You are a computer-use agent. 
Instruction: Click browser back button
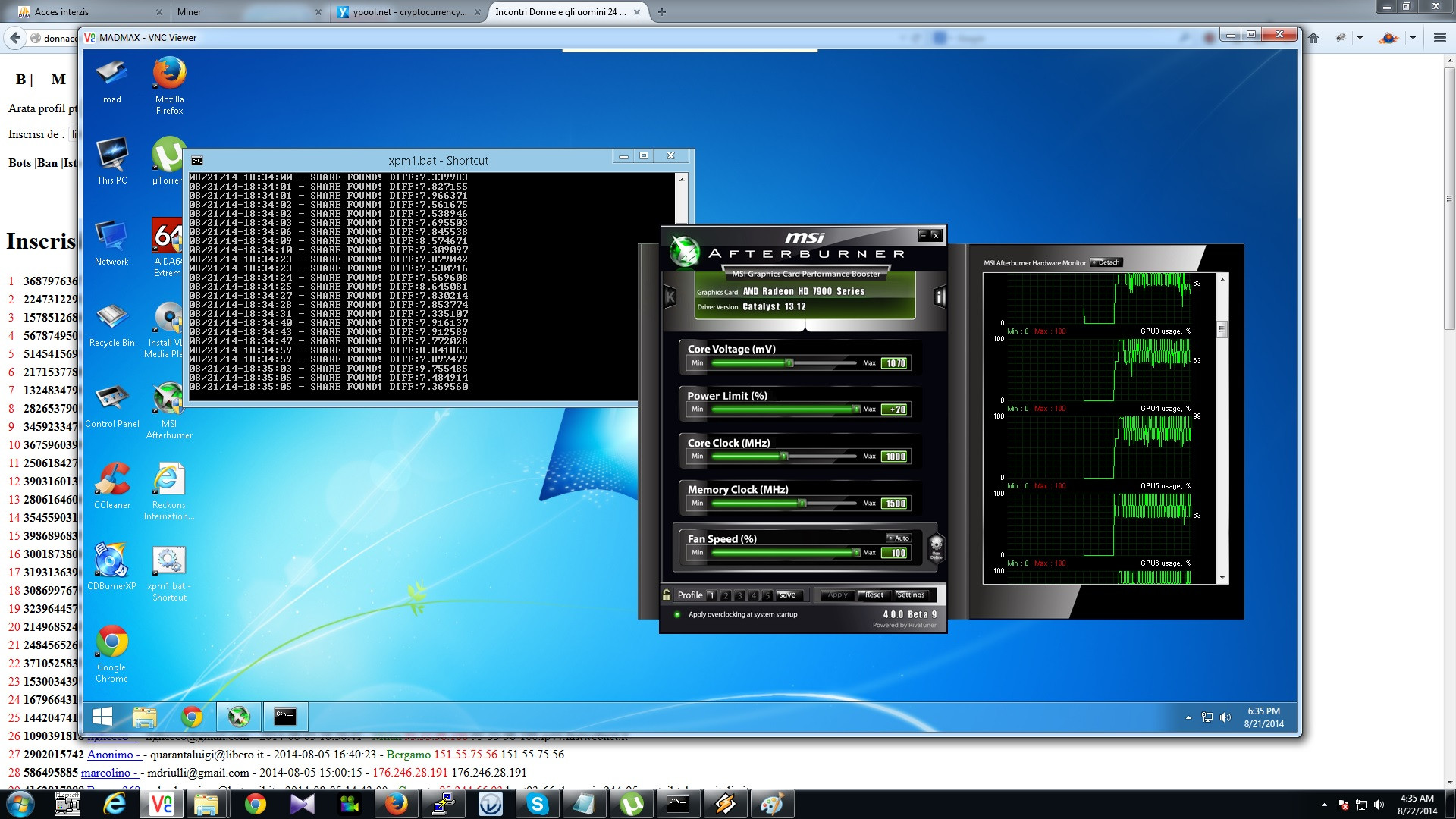tap(15, 38)
